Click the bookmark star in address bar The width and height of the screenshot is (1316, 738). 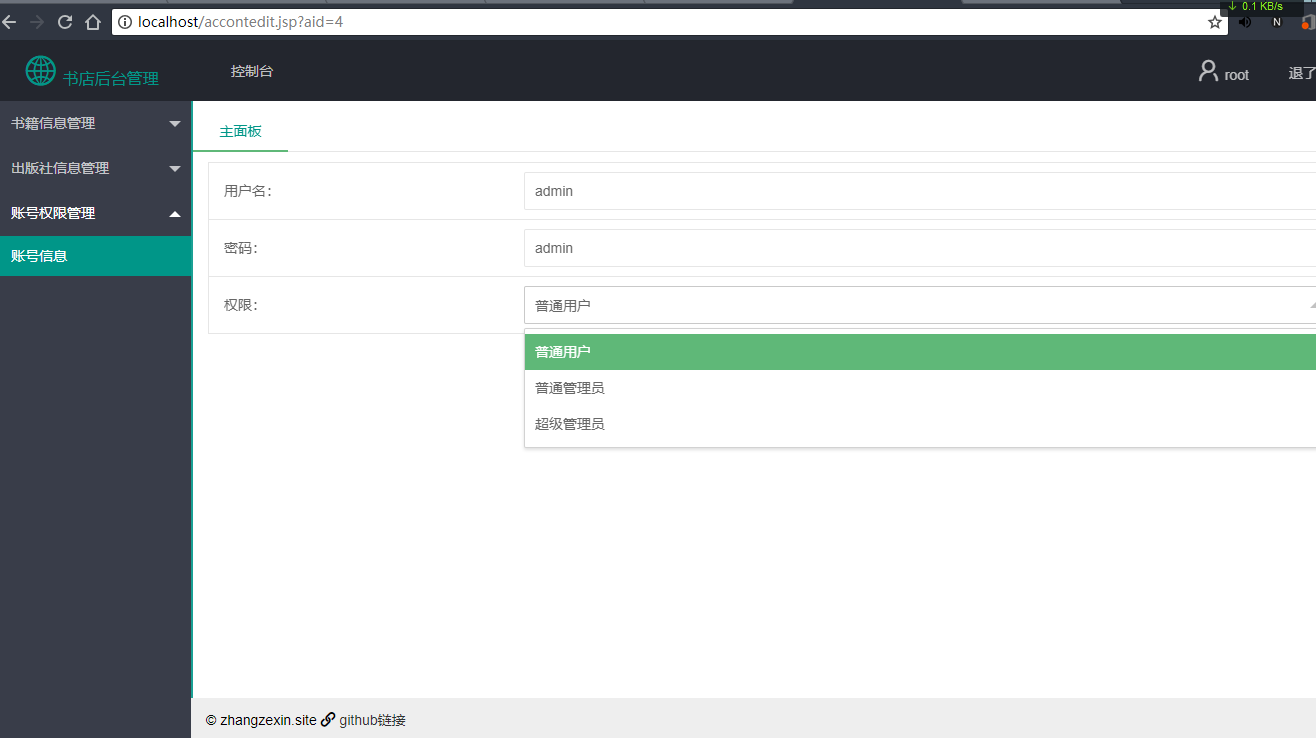point(1215,21)
